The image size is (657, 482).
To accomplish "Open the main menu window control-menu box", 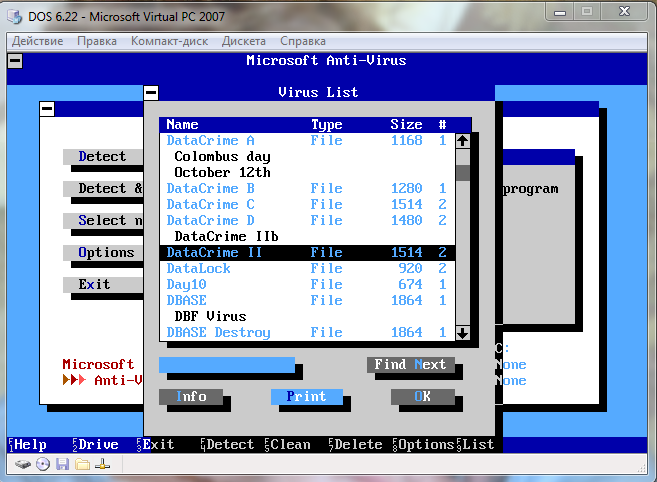I will point(47,109).
